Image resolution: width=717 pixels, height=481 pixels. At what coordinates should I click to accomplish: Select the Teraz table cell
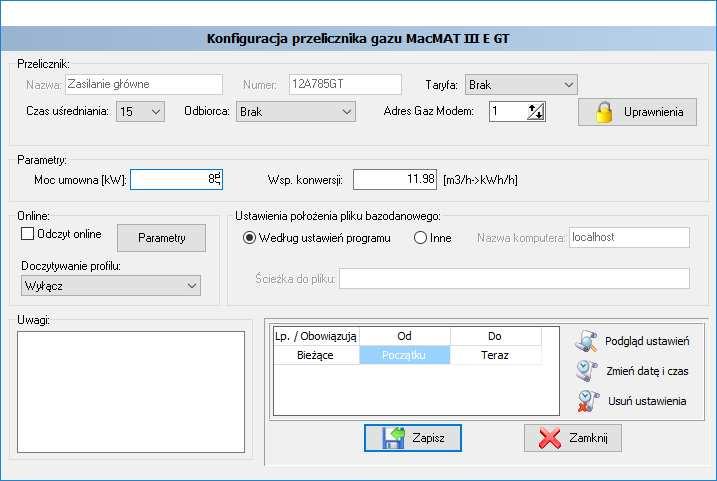tap(495, 355)
